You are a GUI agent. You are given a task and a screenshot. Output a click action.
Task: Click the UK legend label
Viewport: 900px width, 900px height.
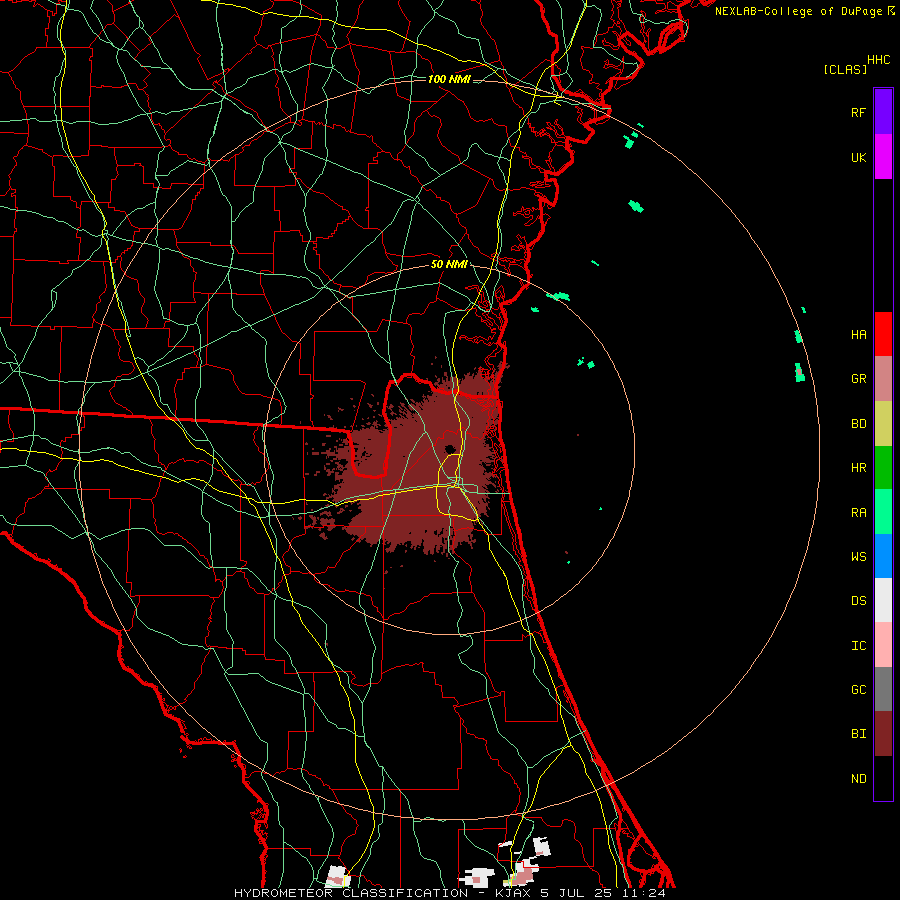click(858, 157)
